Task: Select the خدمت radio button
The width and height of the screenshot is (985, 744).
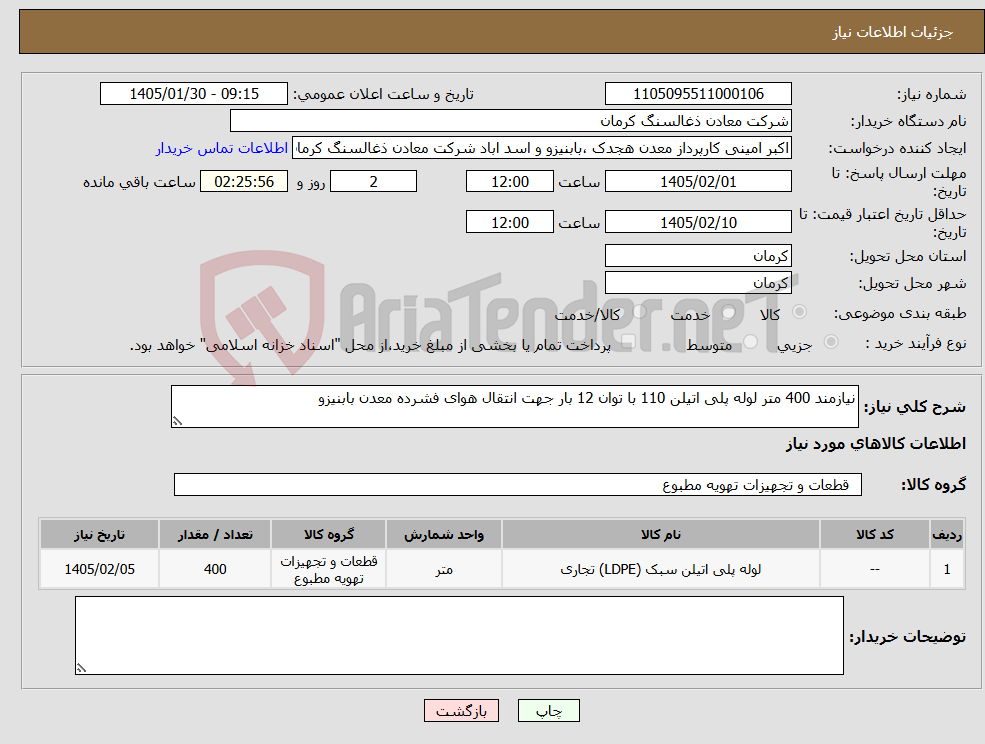Action: click(x=729, y=312)
